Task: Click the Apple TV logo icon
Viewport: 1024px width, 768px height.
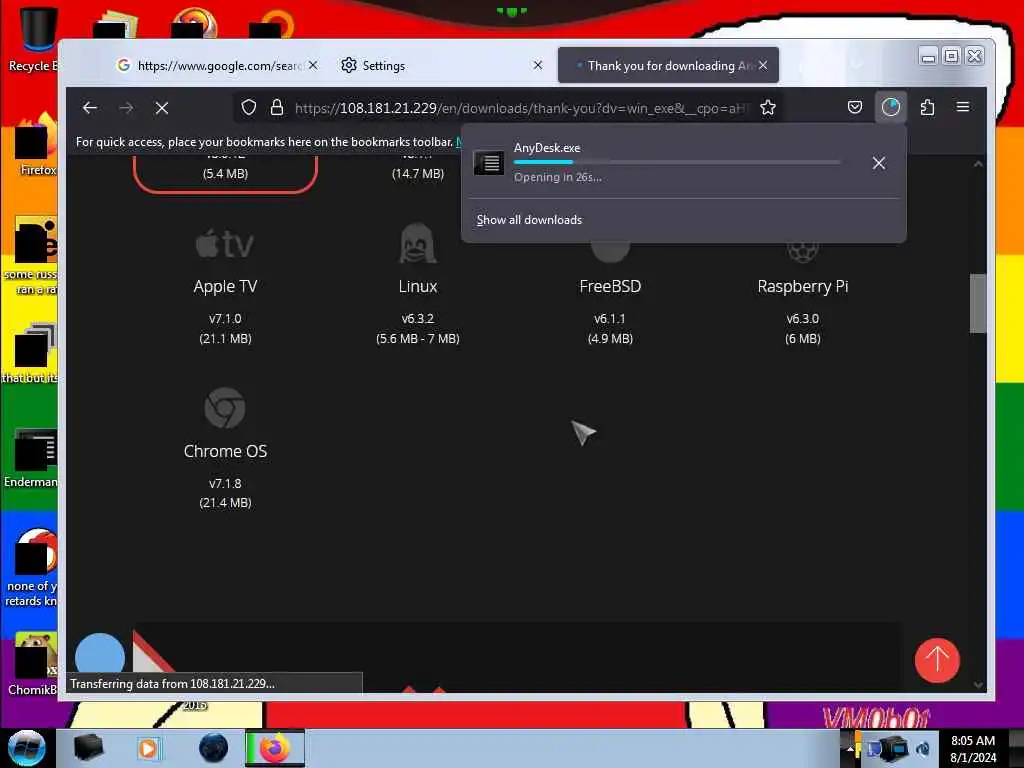Action: coord(225,244)
